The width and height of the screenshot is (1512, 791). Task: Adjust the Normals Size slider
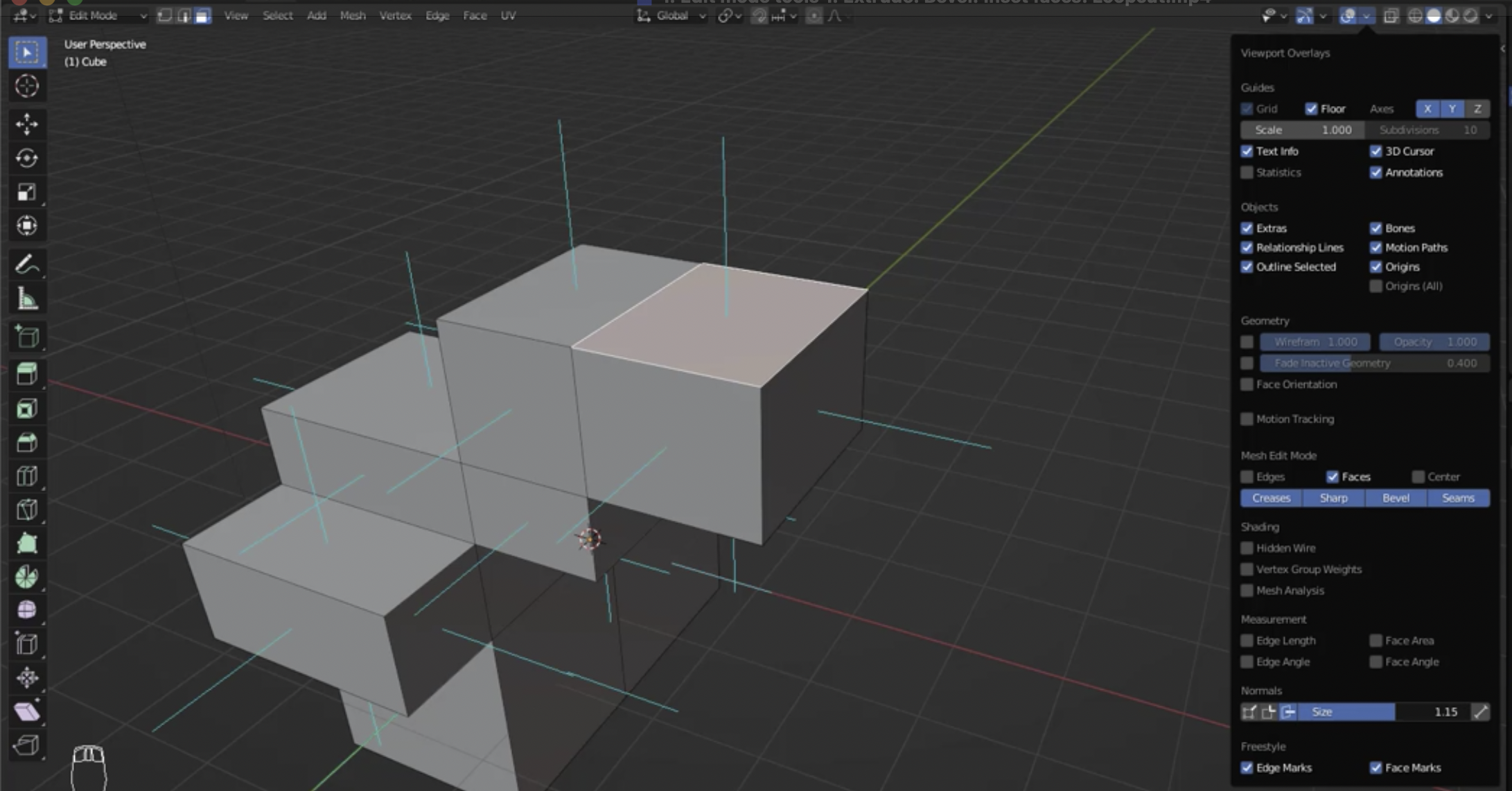1382,712
